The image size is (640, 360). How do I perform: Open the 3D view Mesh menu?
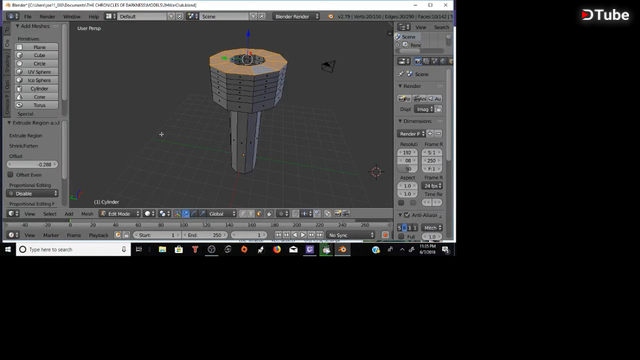tap(87, 214)
